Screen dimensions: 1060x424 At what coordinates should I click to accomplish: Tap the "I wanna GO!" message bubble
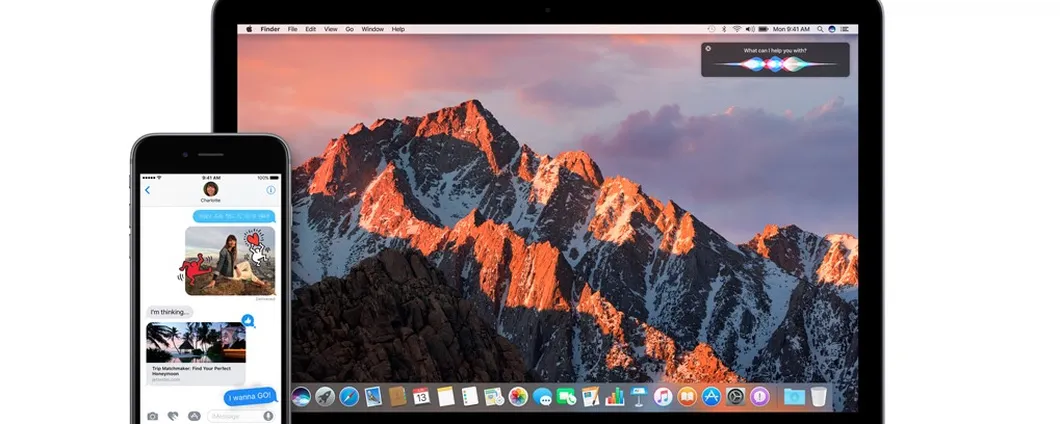[x=250, y=396]
